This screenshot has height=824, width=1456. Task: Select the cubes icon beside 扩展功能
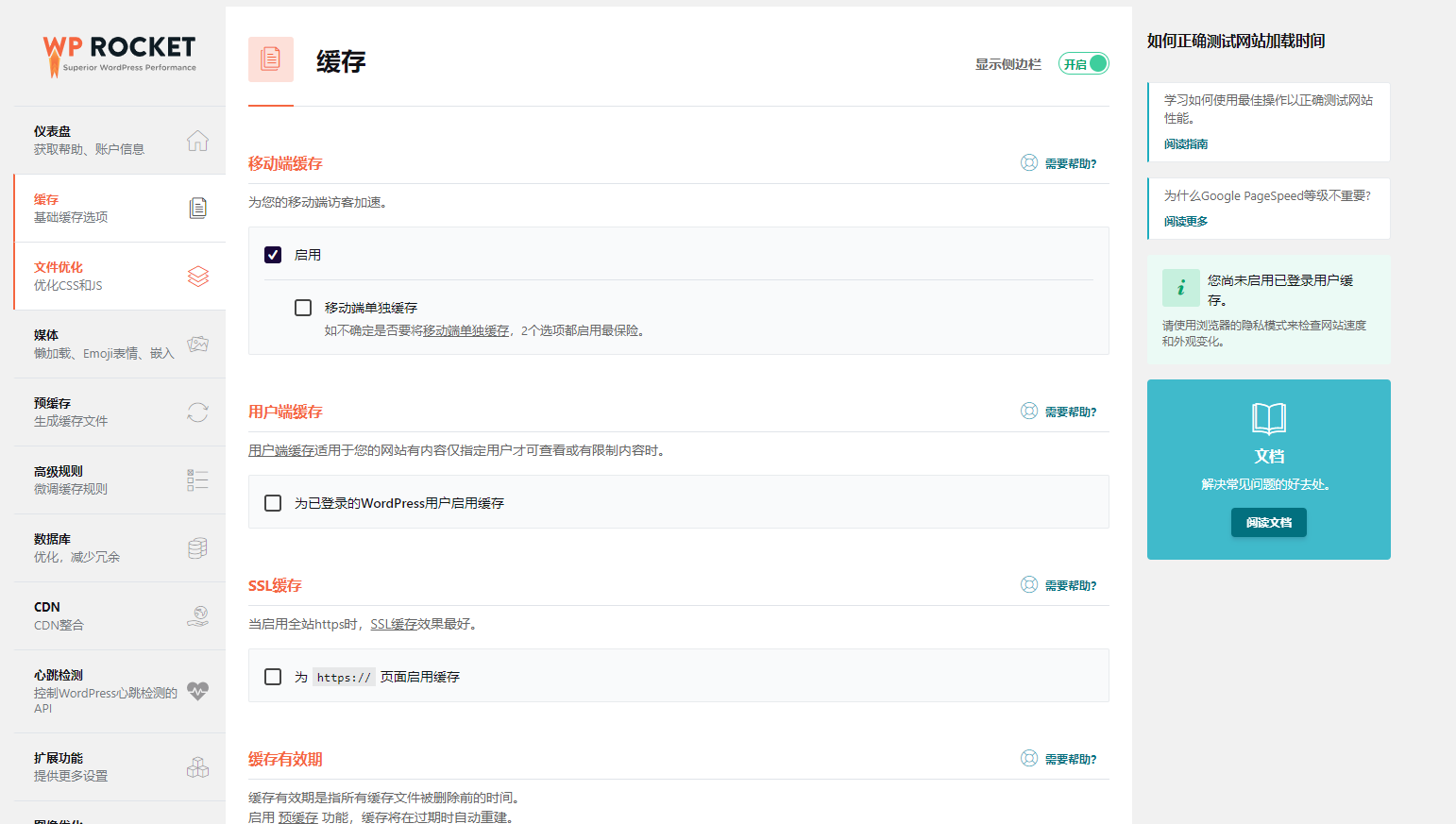tap(197, 767)
